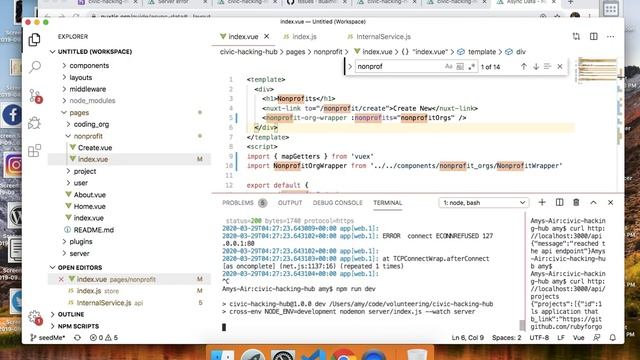
Task: Switch to the PROBLEMS panel tab
Action: pyautogui.click(x=244, y=203)
